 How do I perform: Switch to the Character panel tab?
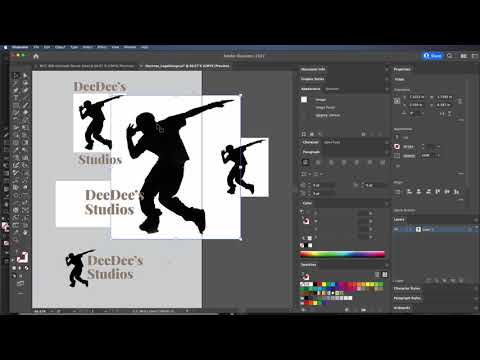pos(310,142)
